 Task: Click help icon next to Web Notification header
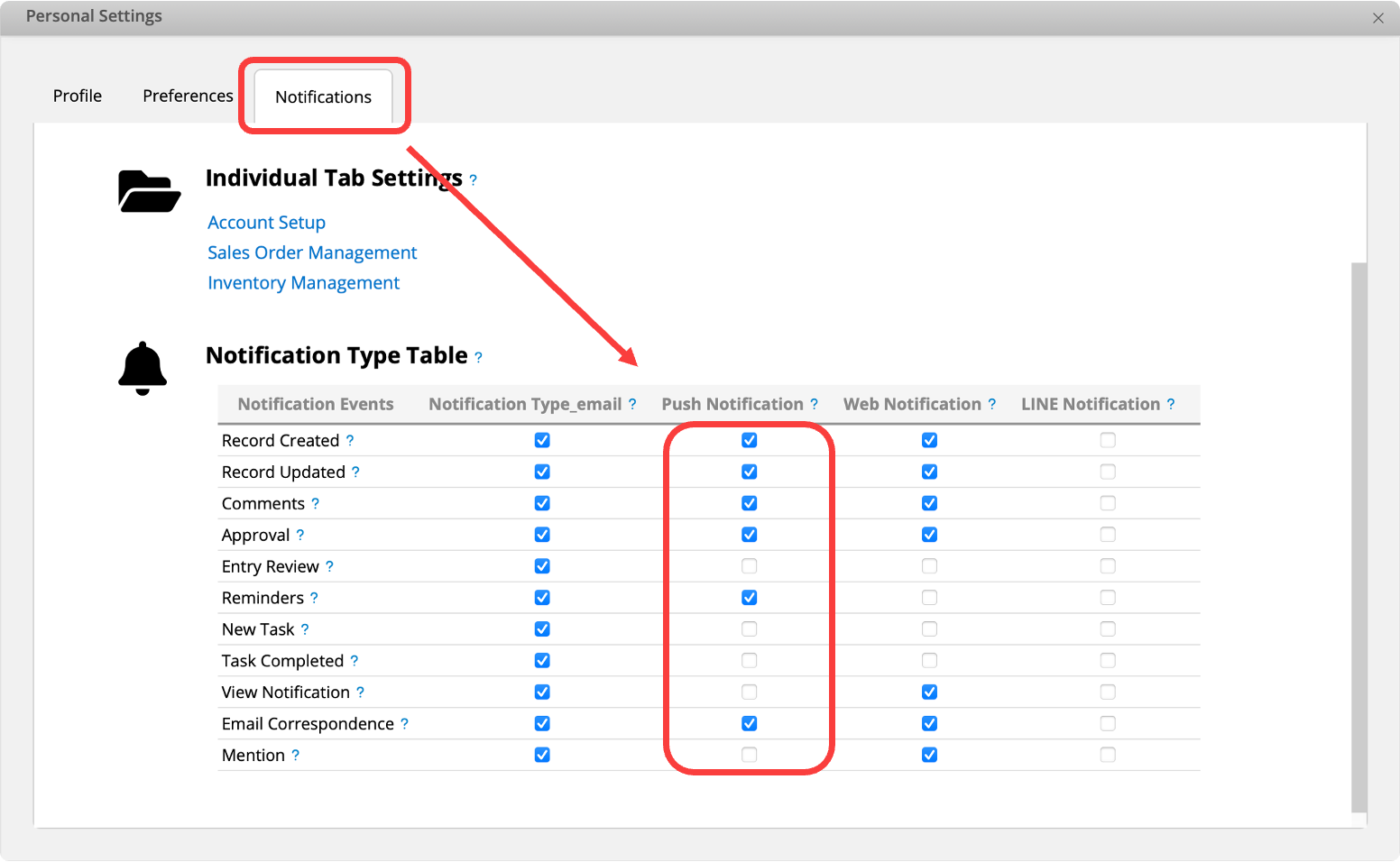click(x=992, y=404)
